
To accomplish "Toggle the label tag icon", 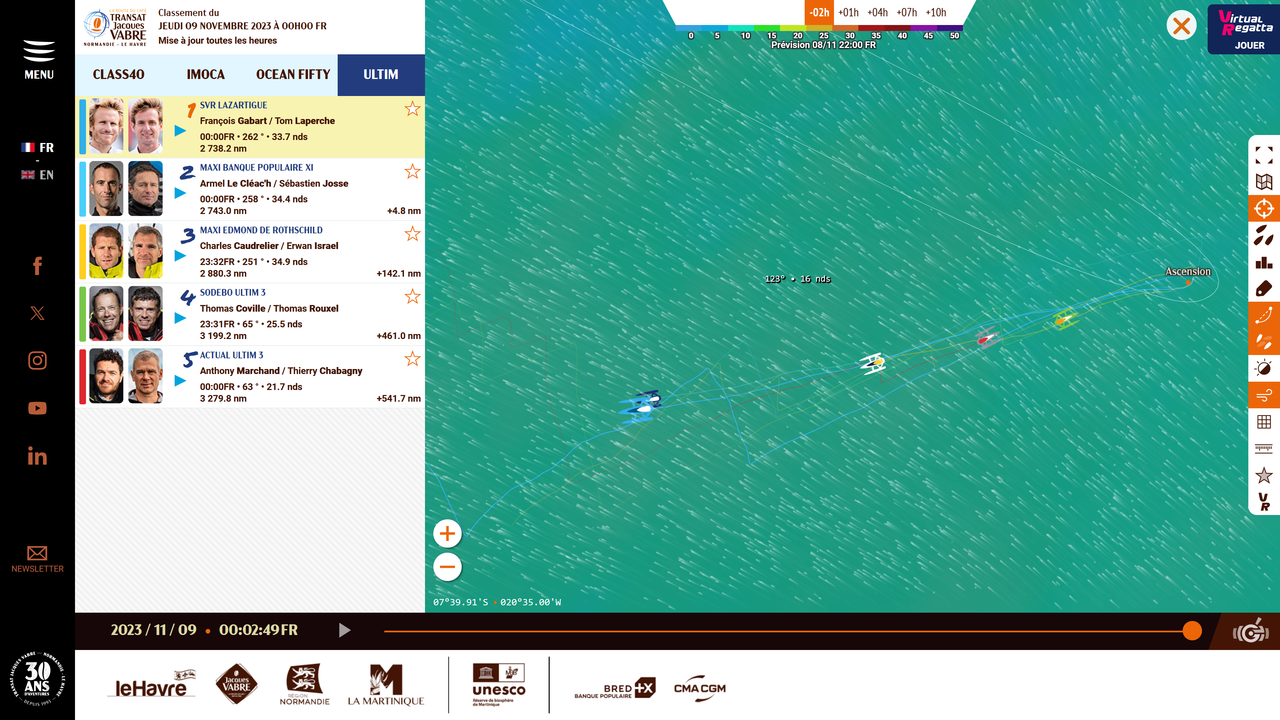I will pyautogui.click(x=1264, y=289).
